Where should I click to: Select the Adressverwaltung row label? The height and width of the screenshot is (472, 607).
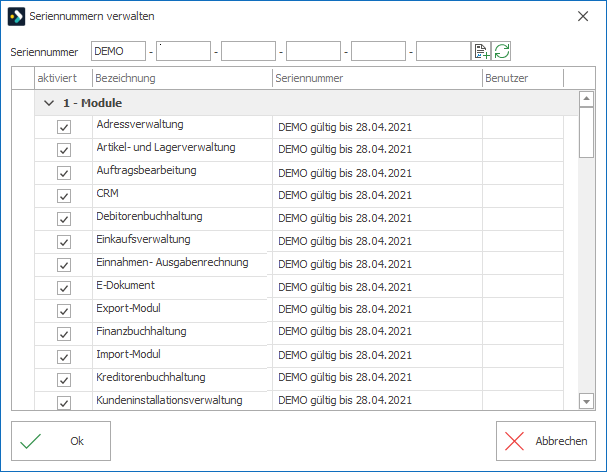[140, 124]
